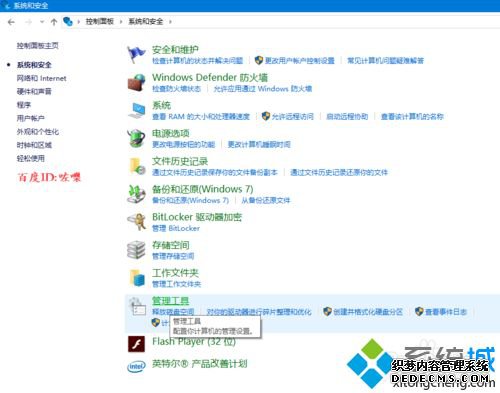
Task: Click the BitLocker drive encryption keys icon
Action: (x=136, y=222)
